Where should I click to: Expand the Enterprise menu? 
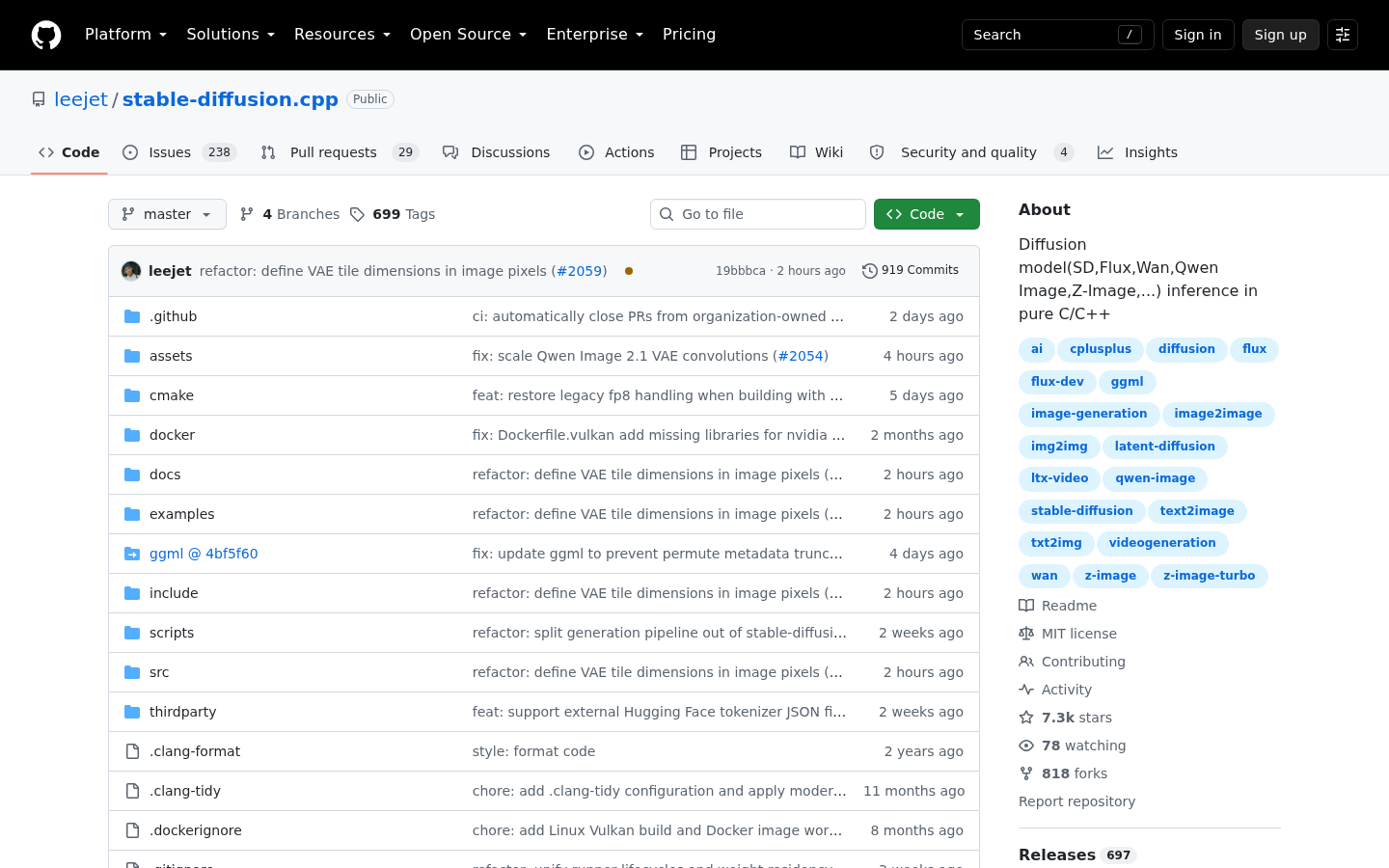(595, 35)
